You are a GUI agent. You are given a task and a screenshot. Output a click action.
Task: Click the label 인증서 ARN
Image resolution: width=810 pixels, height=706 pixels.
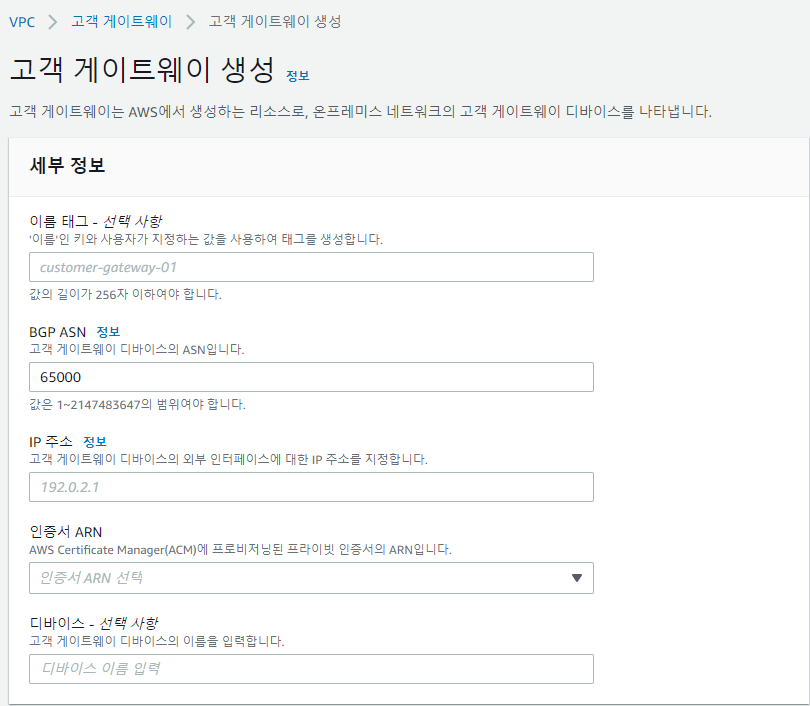66,532
